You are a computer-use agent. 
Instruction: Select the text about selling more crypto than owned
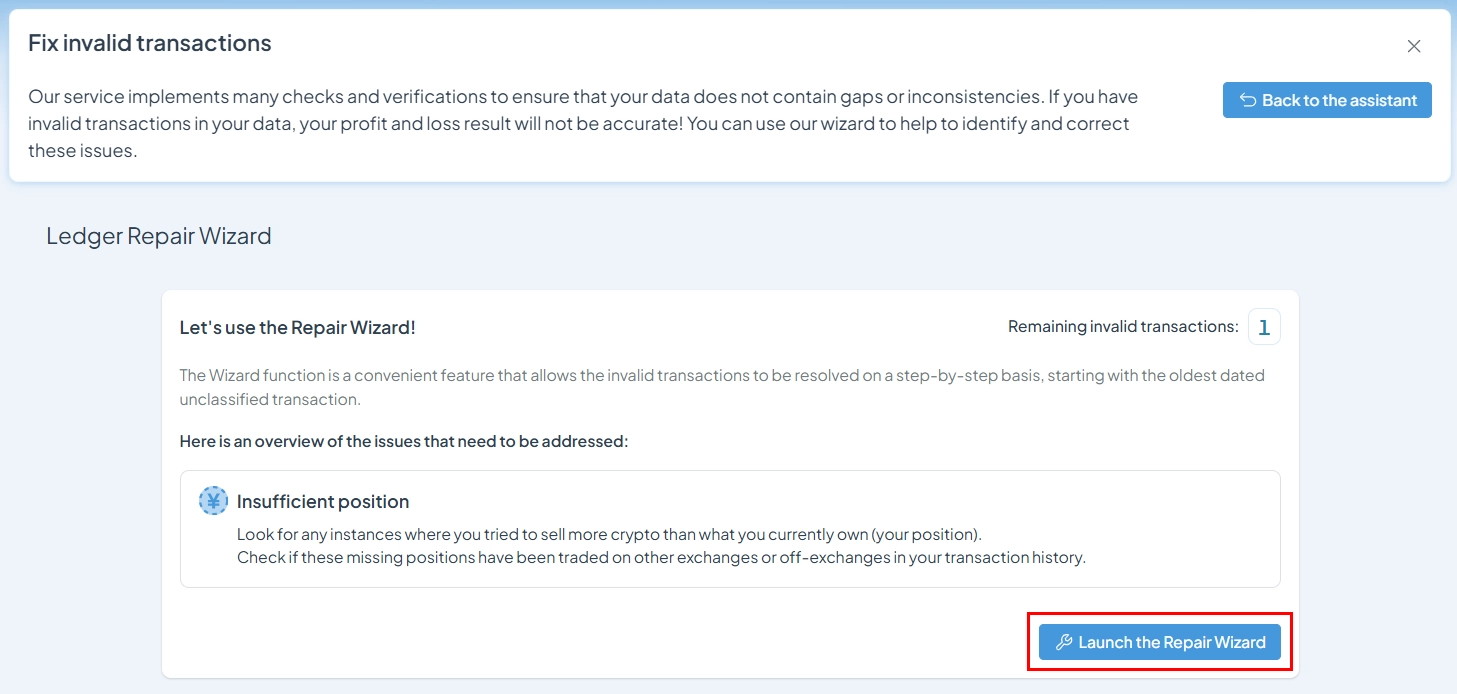(x=609, y=534)
